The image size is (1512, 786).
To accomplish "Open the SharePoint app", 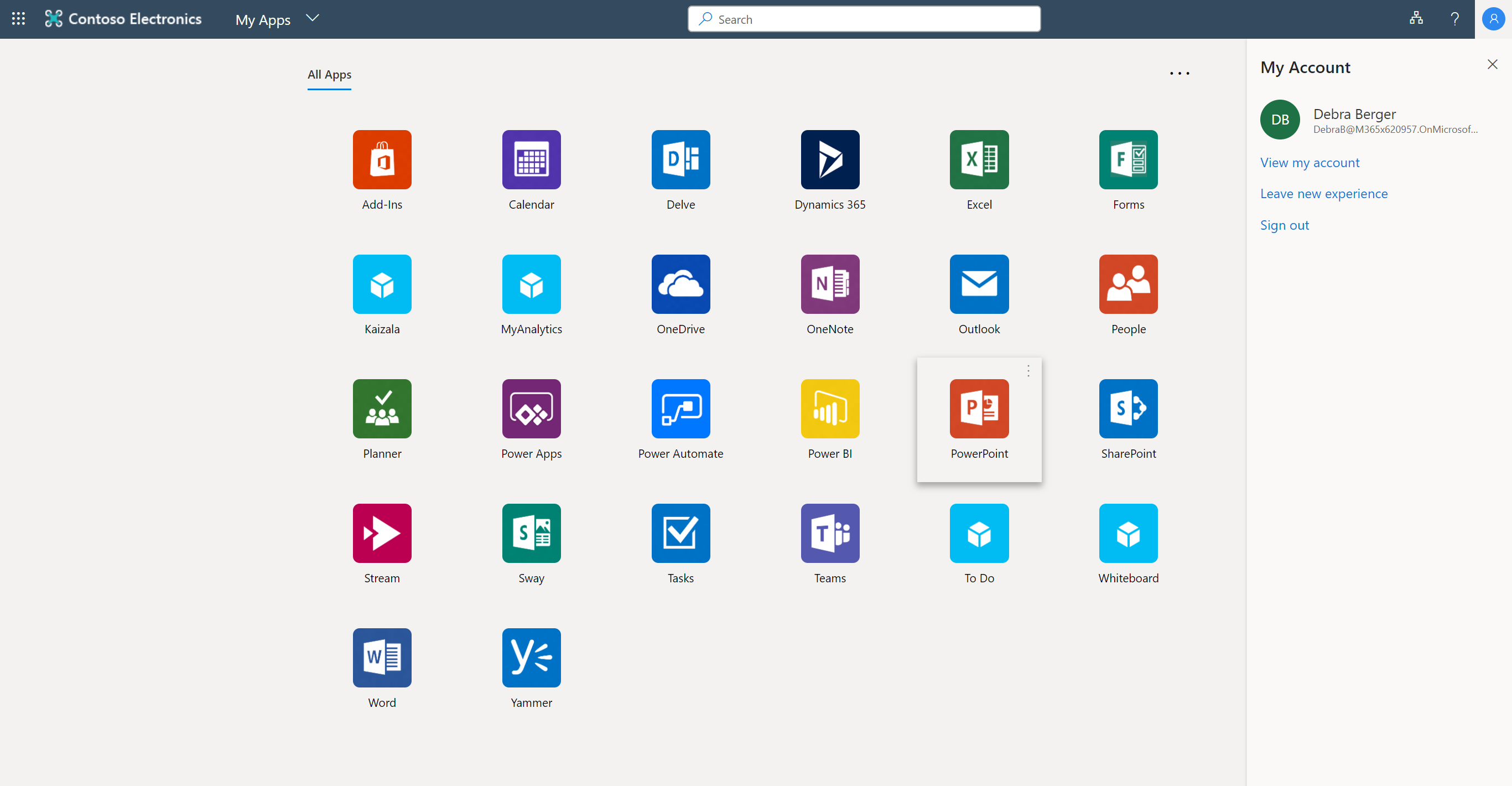I will pyautogui.click(x=1128, y=408).
